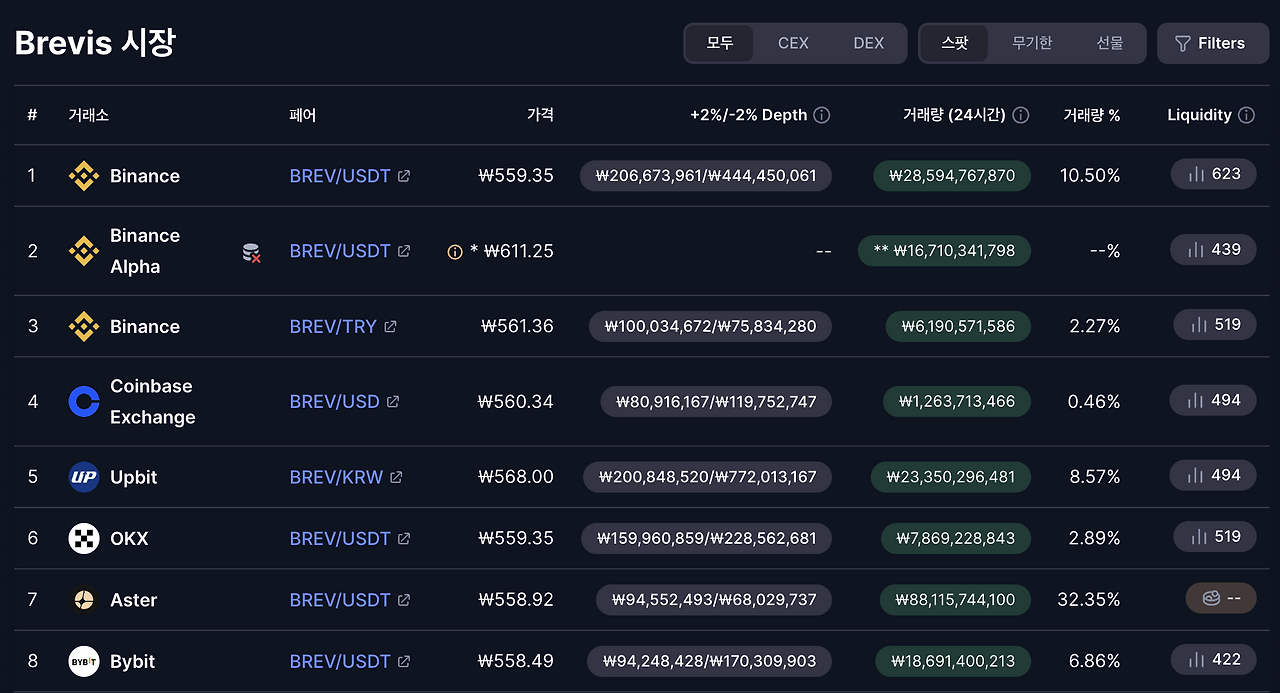
Task: Click volume ₩23,350,296,481
Action: click(x=951, y=477)
